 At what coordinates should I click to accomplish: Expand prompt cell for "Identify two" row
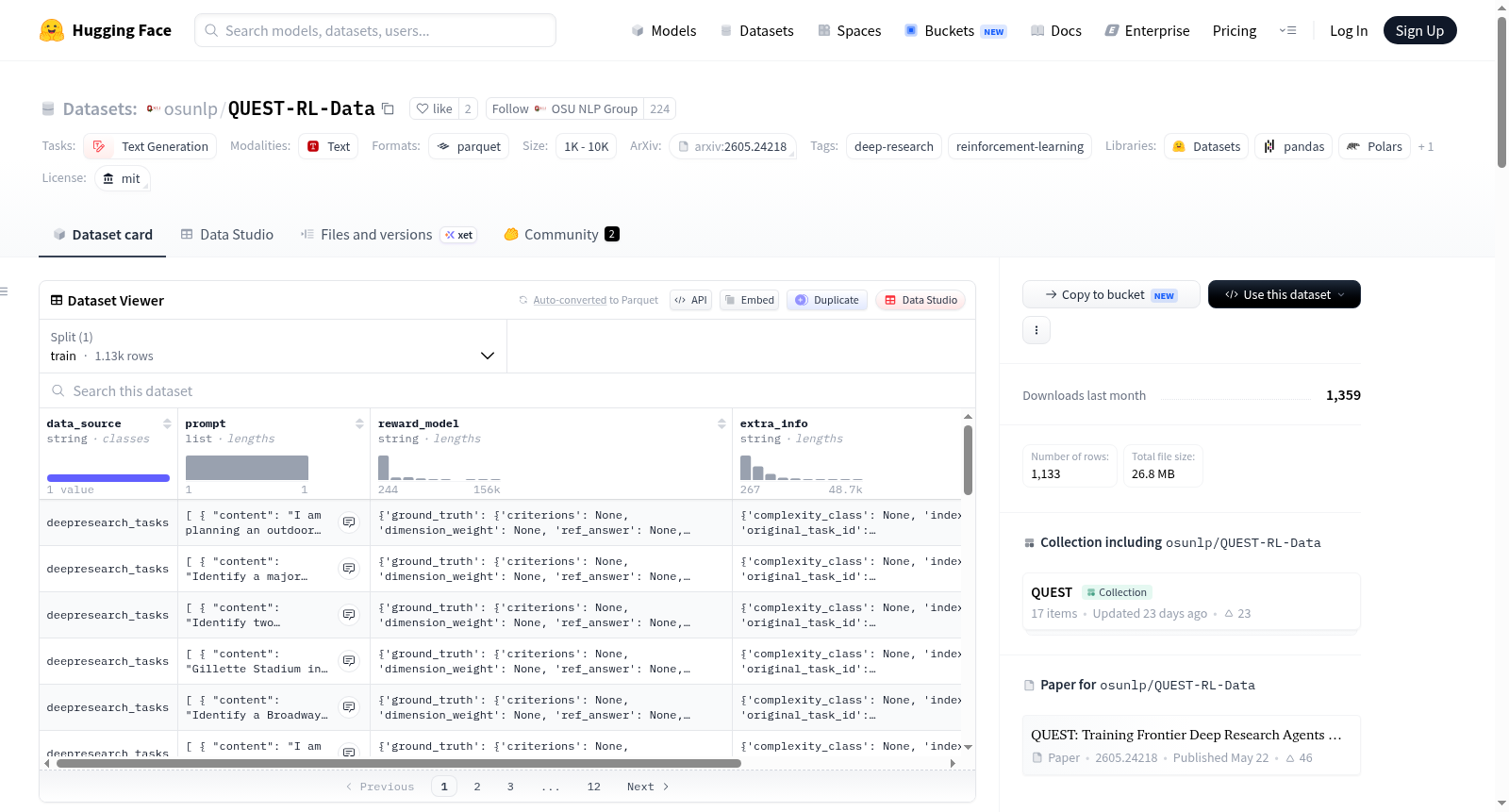pos(349,615)
